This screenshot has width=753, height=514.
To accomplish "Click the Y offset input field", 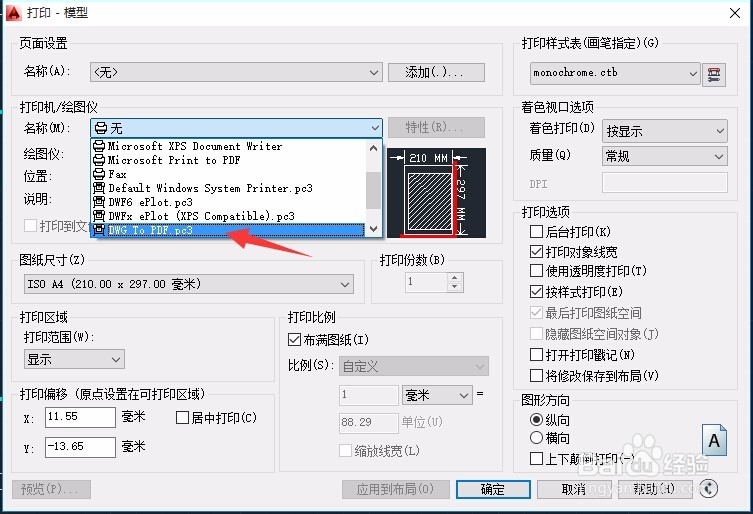I will tap(80, 447).
